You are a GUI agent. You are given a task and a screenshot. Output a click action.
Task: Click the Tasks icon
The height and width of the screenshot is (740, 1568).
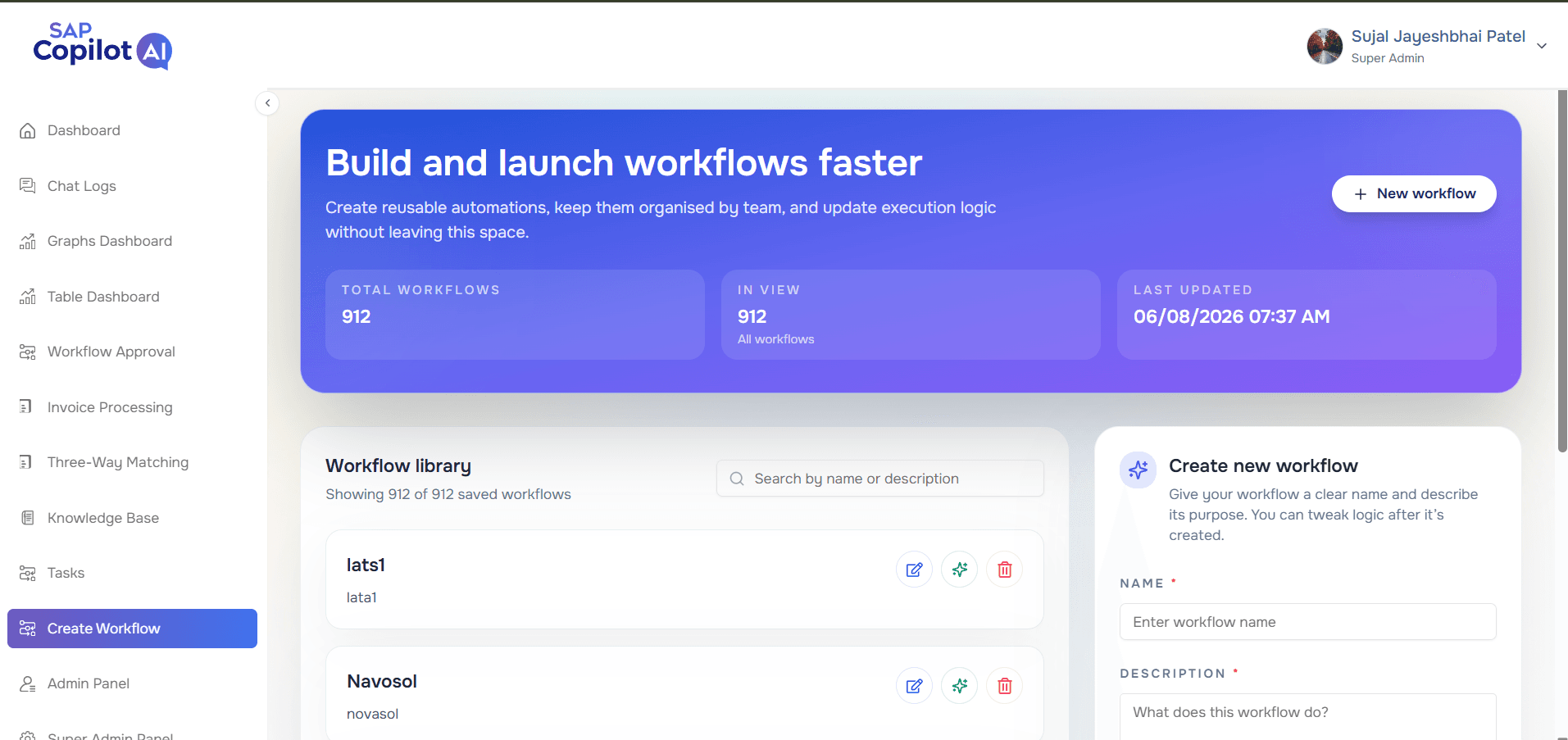(28, 573)
